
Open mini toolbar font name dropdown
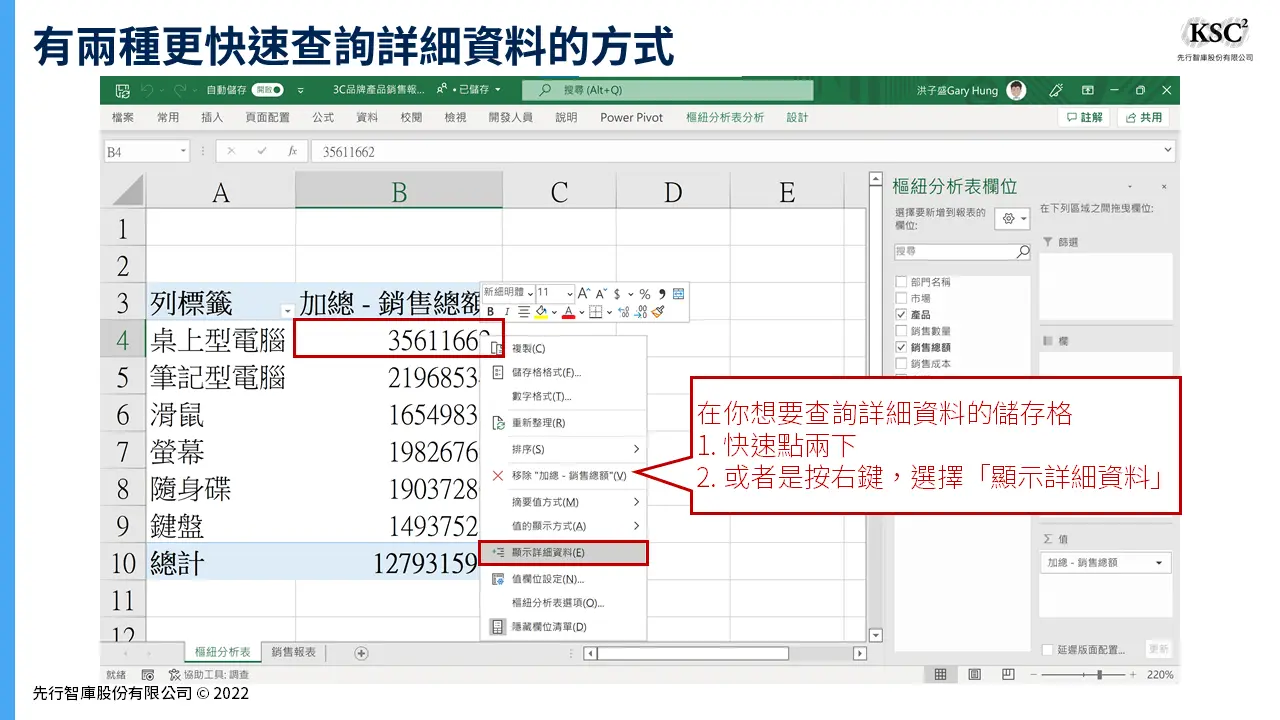click(x=530, y=294)
